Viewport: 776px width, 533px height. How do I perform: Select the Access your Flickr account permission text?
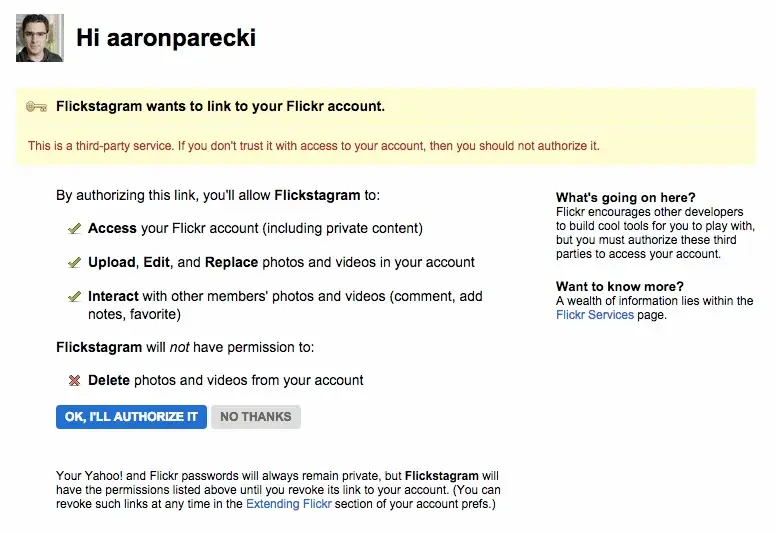pyautogui.click(x=255, y=229)
